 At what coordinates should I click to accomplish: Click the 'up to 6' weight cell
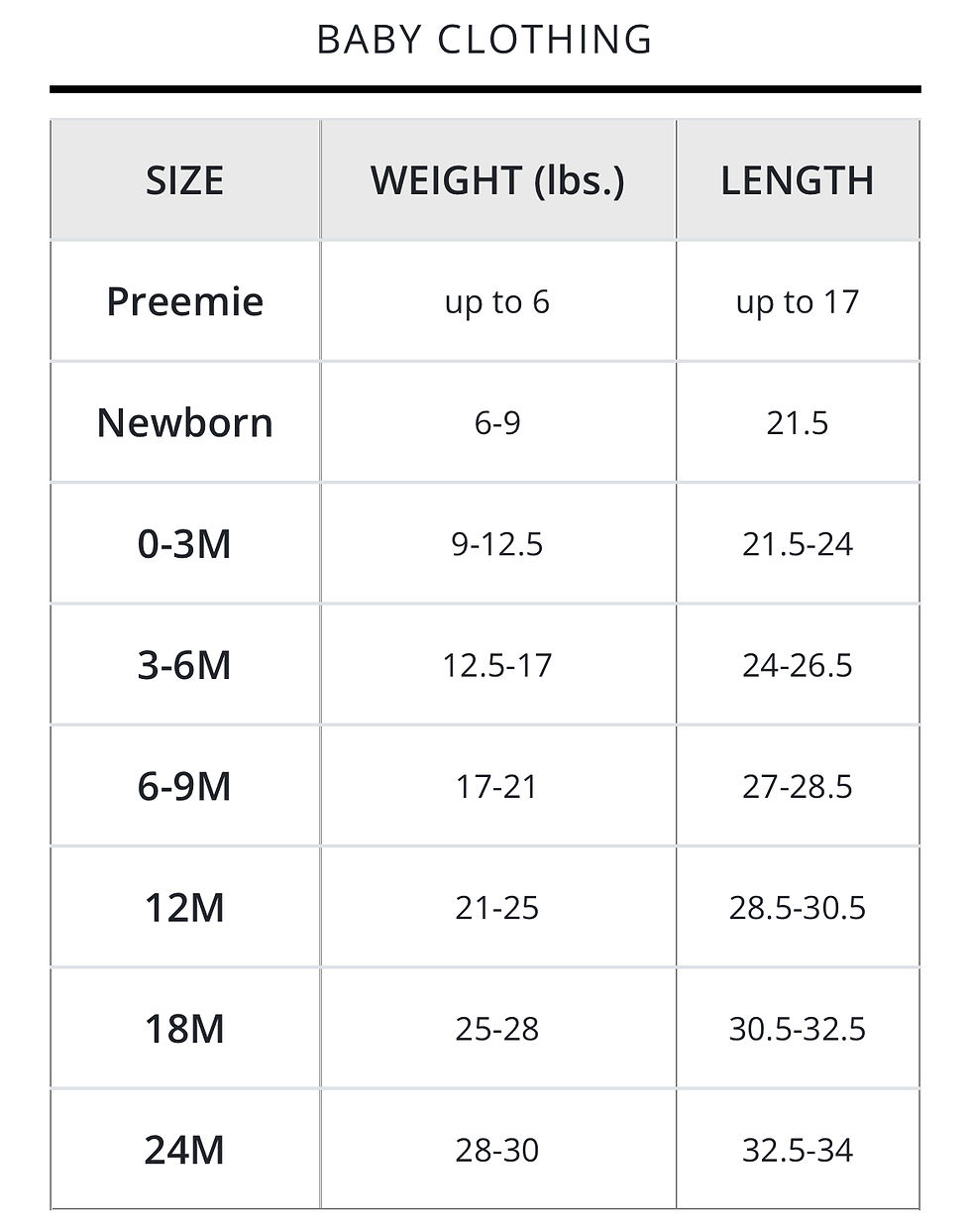click(x=497, y=301)
